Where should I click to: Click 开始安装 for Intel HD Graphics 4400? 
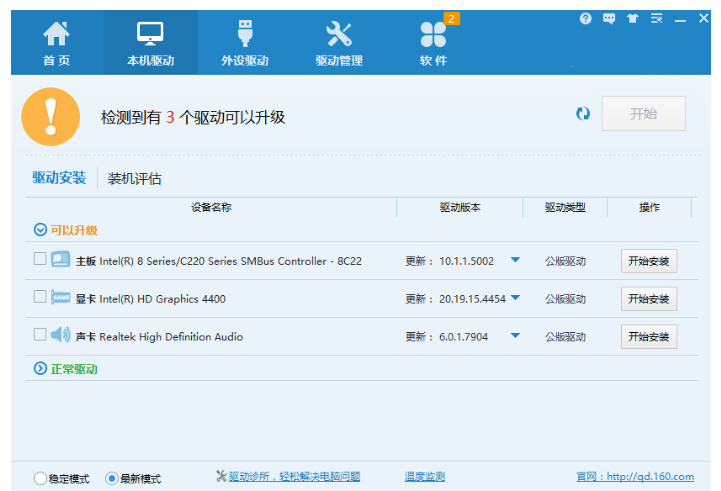(648, 299)
